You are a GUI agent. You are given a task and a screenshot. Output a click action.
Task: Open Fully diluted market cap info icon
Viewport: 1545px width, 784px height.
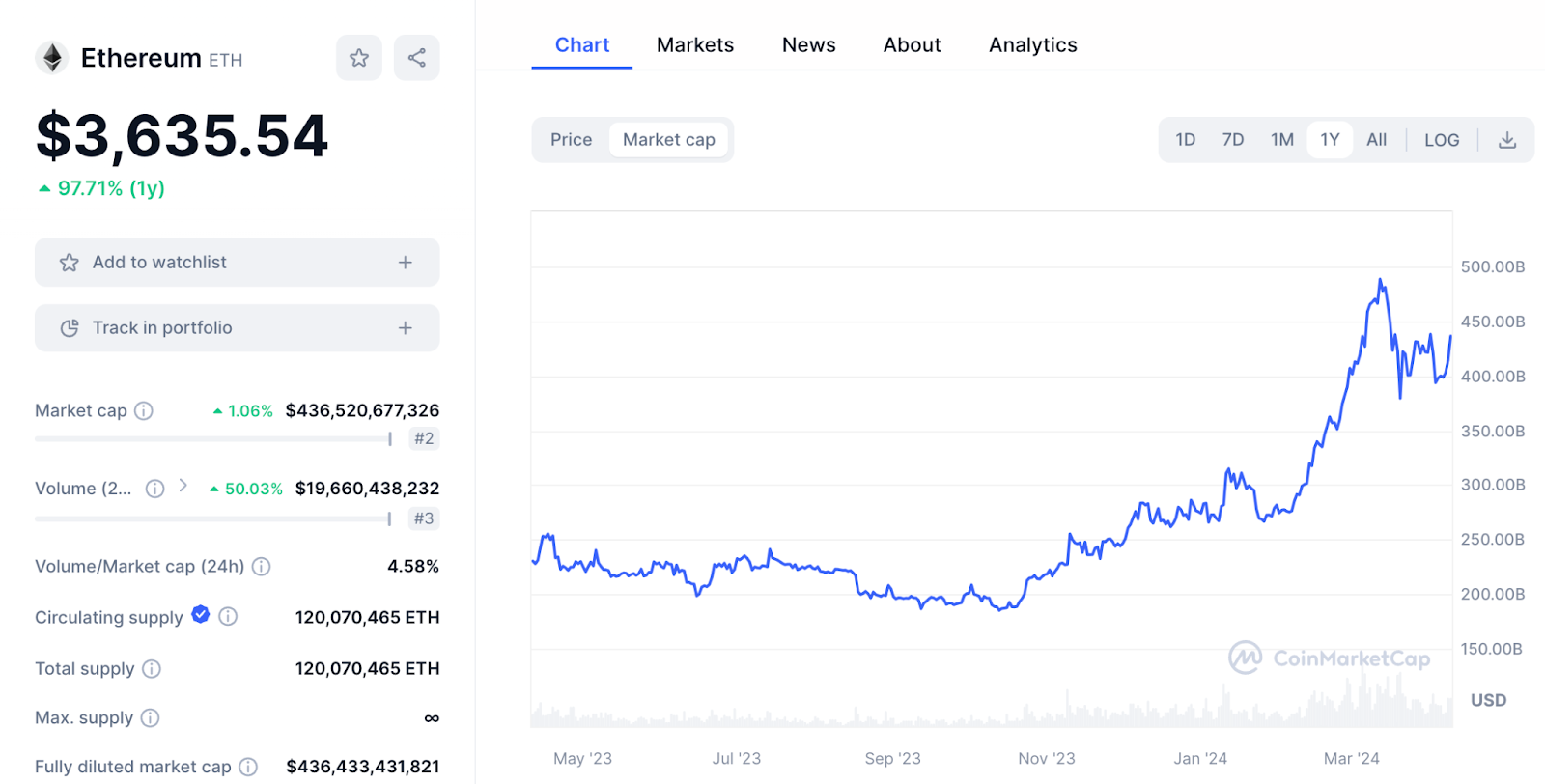coord(248,767)
